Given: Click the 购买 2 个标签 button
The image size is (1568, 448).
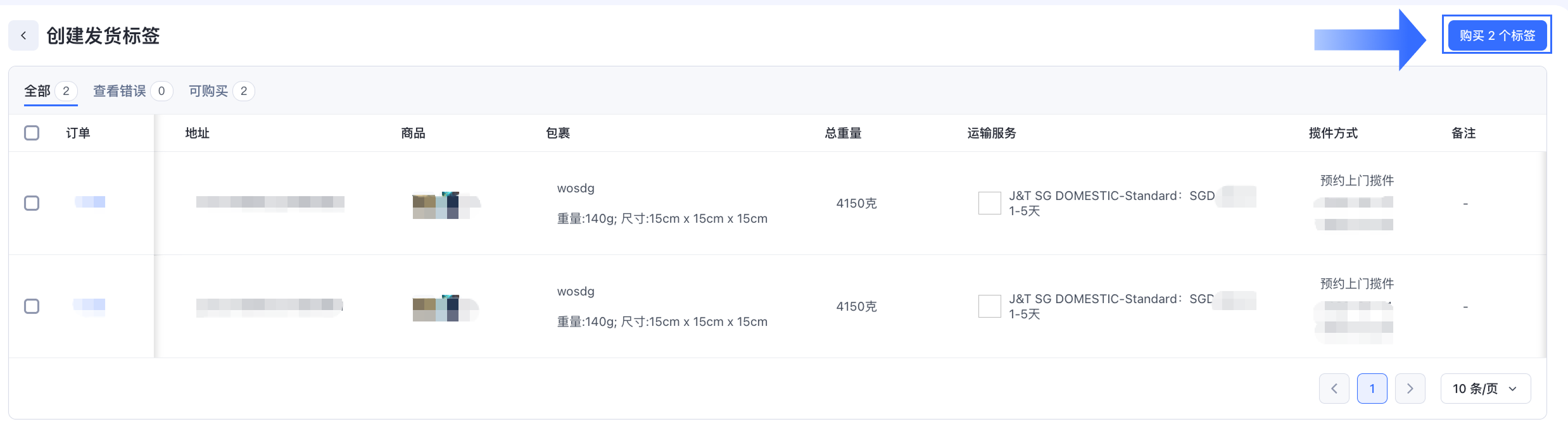Looking at the screenshot, I should coord(1496,35).
